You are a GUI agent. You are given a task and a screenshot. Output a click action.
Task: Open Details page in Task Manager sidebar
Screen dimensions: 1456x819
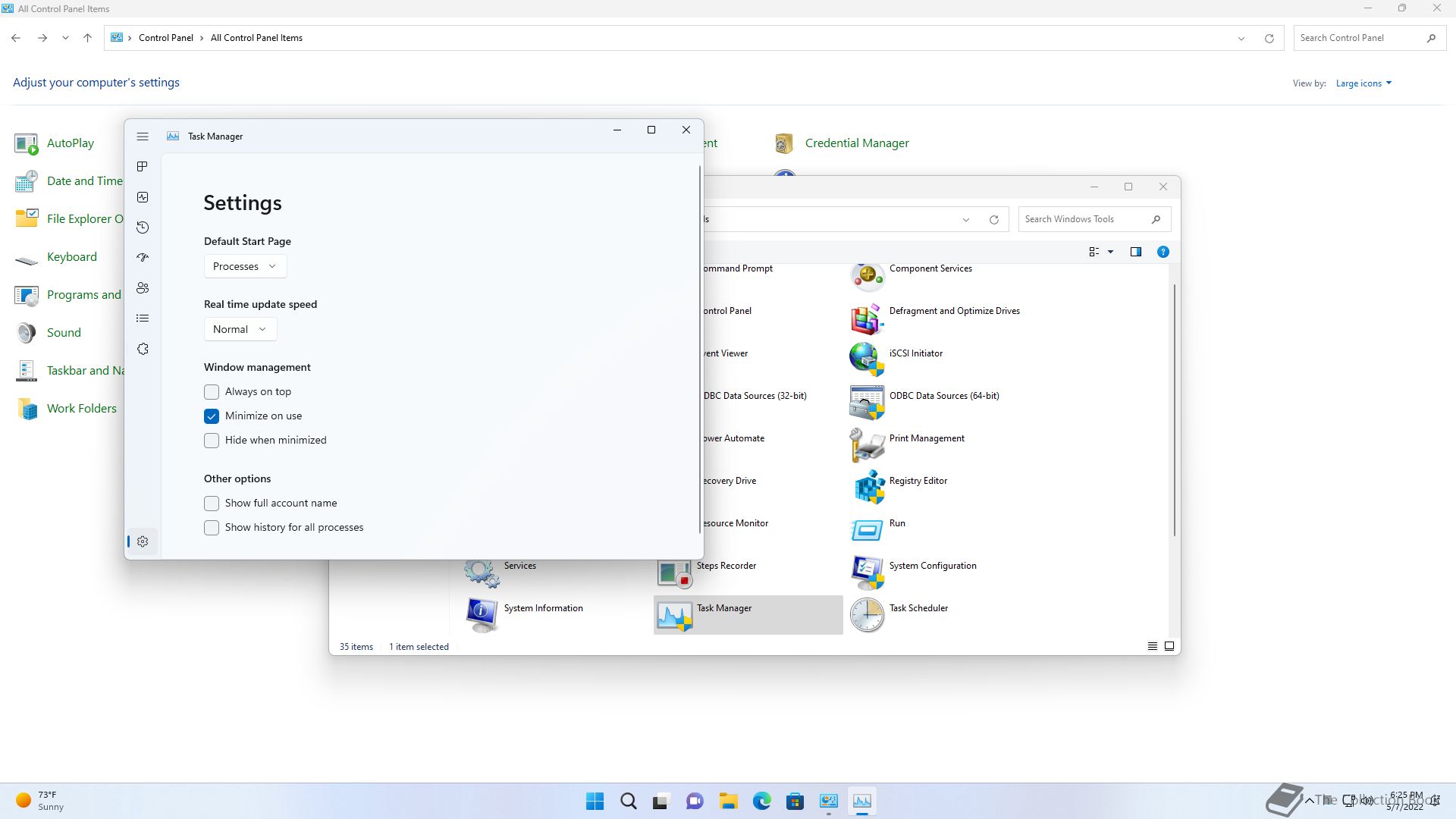143,318
